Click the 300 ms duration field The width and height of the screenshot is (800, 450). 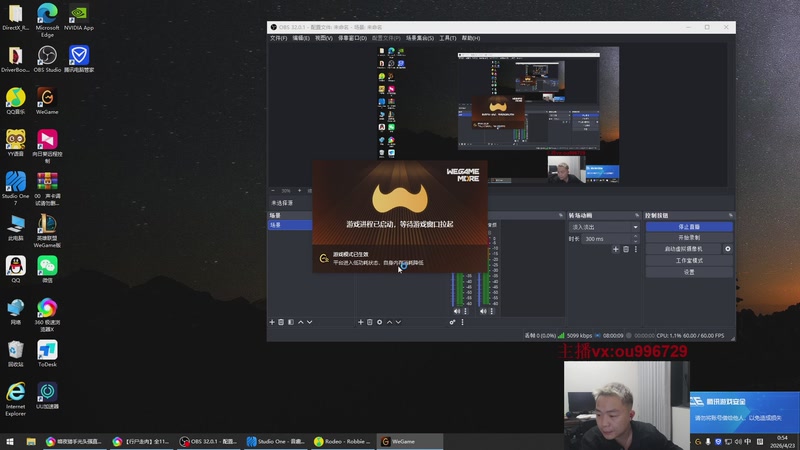pos(607,239)
